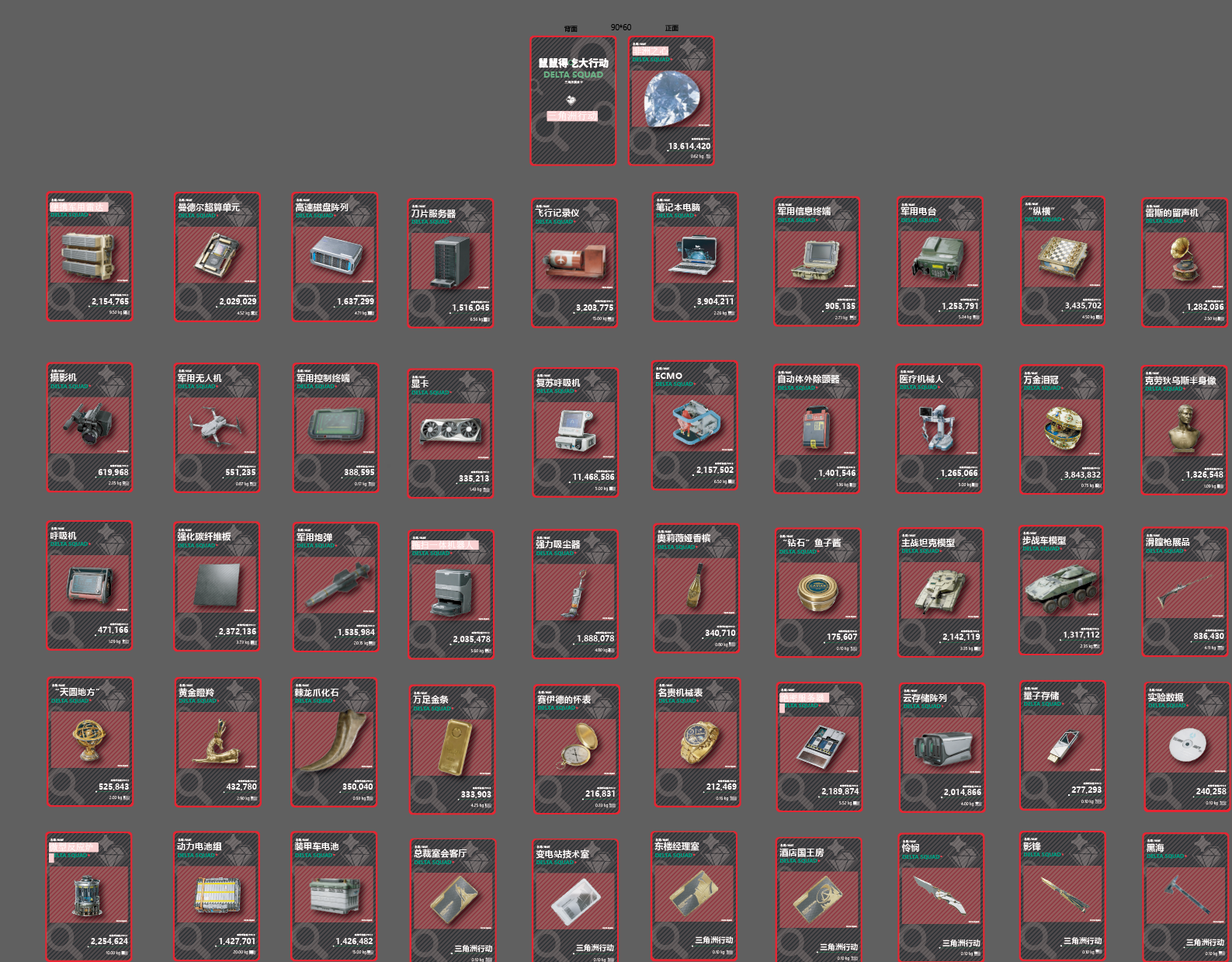Click the drone image on 军用无人机 card
The height and width of the screenshot is (962, 1232).
215,426
